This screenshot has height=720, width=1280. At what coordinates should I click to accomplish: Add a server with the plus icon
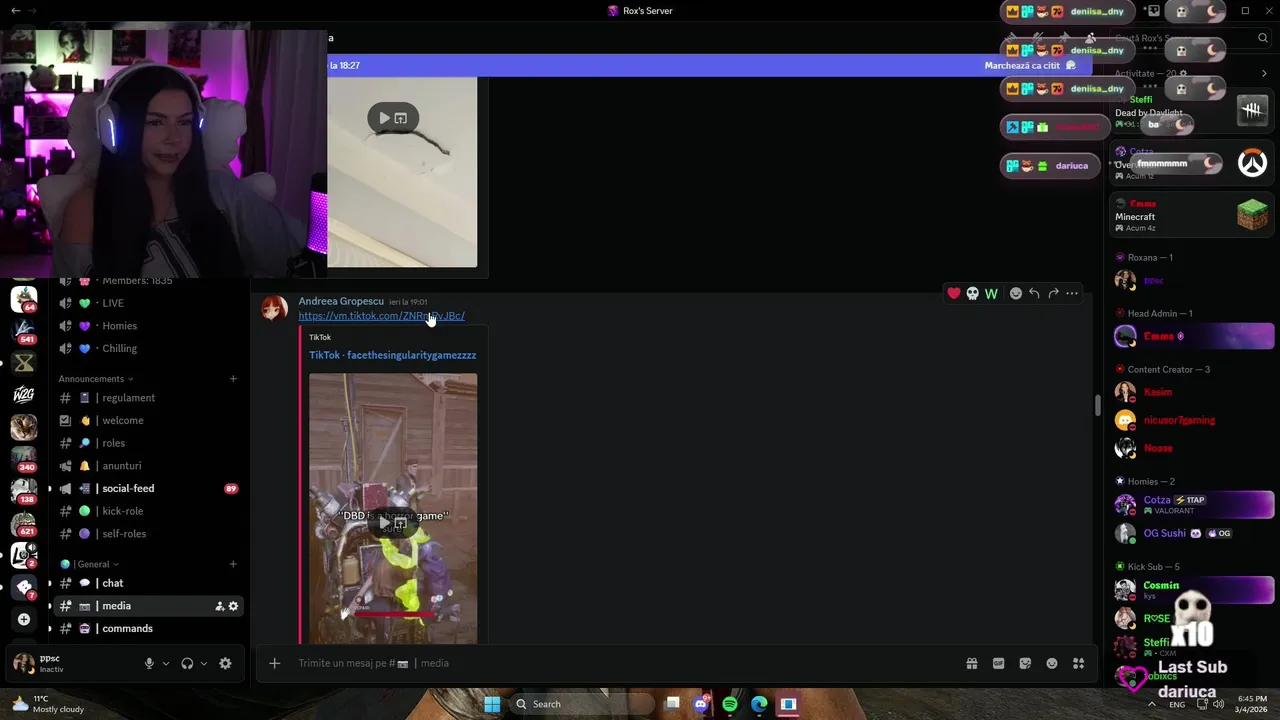pyautogui.click(x=24, y=619)
